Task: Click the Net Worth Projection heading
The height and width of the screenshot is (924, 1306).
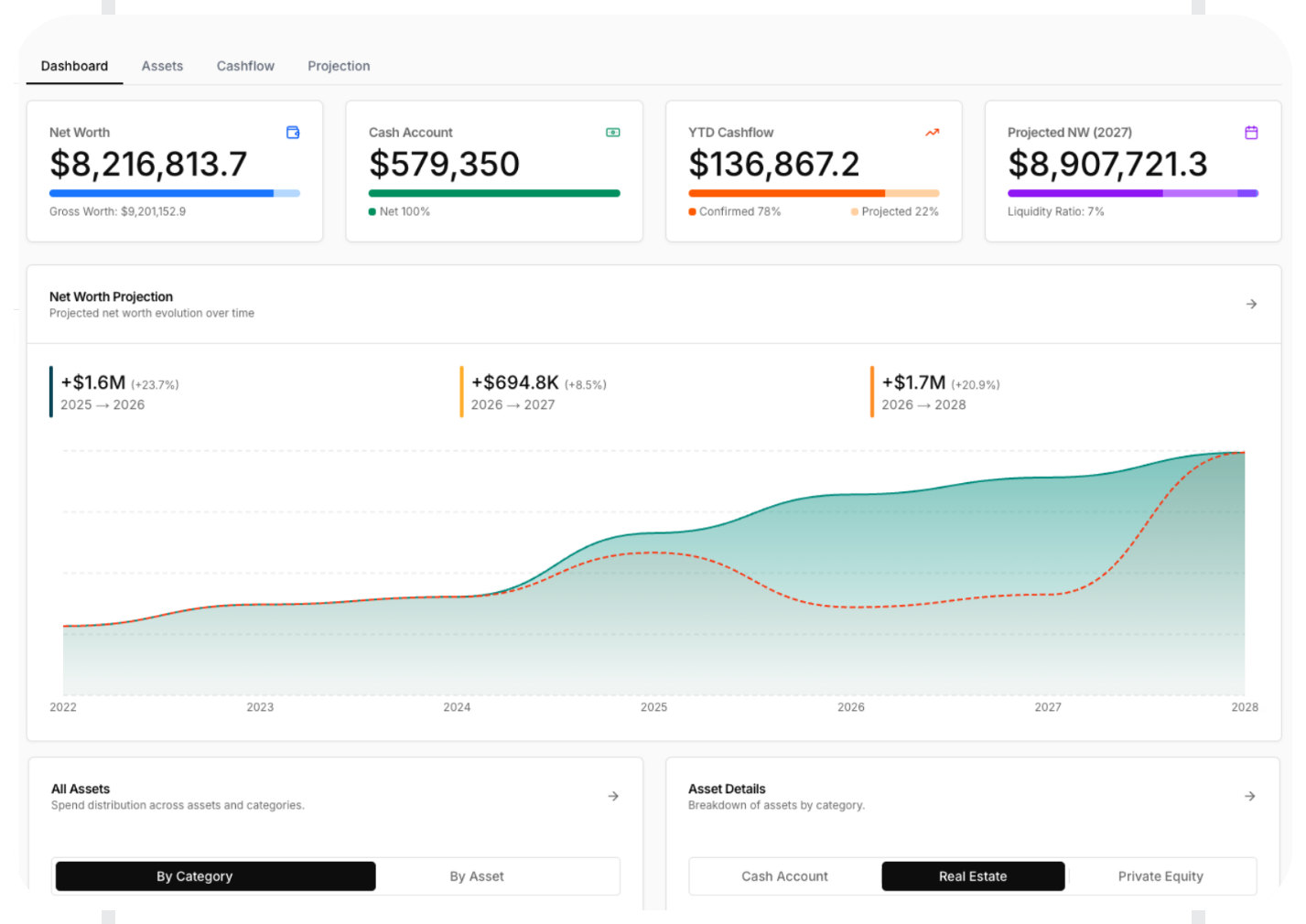Action: pyautogui.click(x=111, y=296)
